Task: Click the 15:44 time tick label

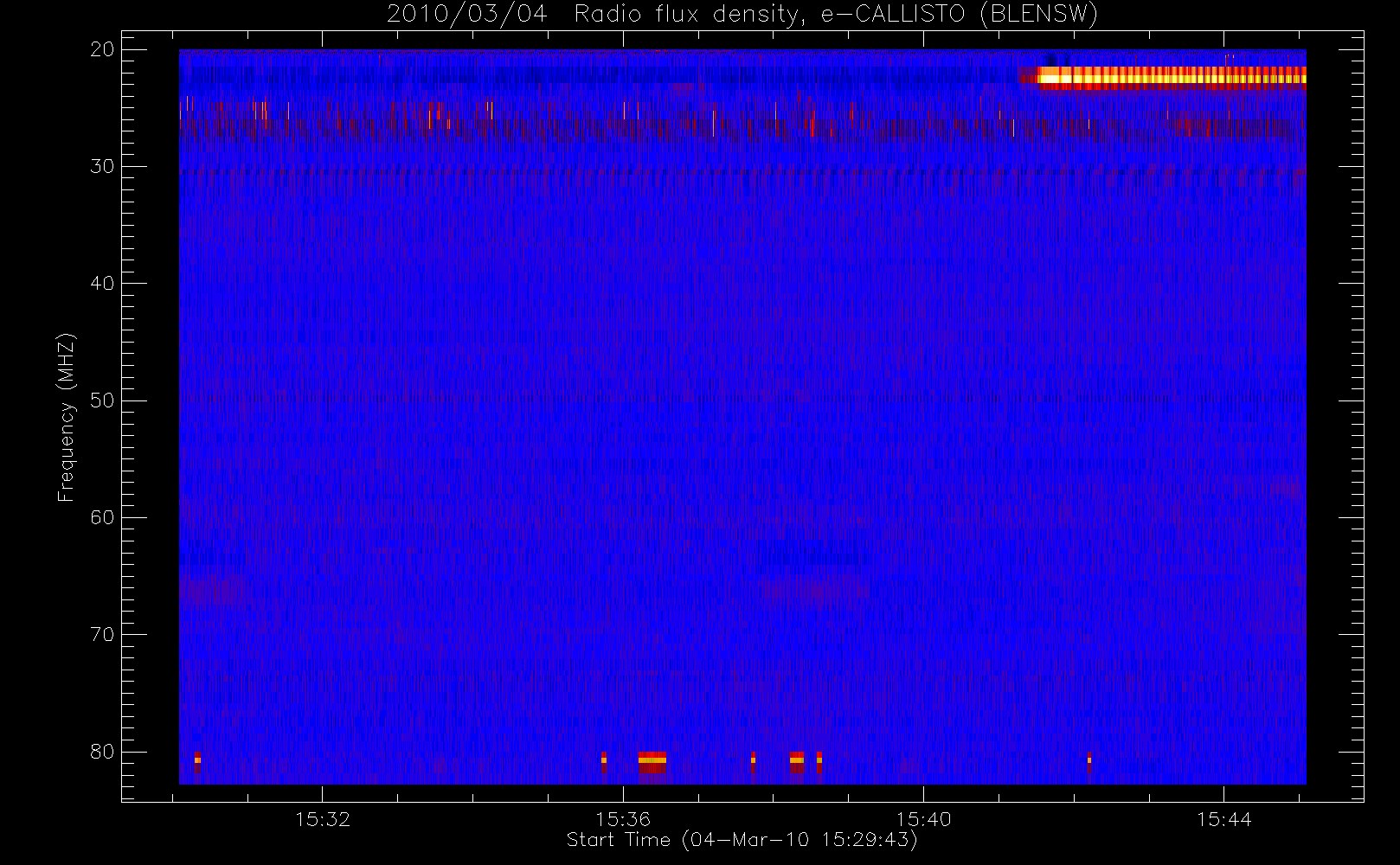Action: [x=1223, y=819]
